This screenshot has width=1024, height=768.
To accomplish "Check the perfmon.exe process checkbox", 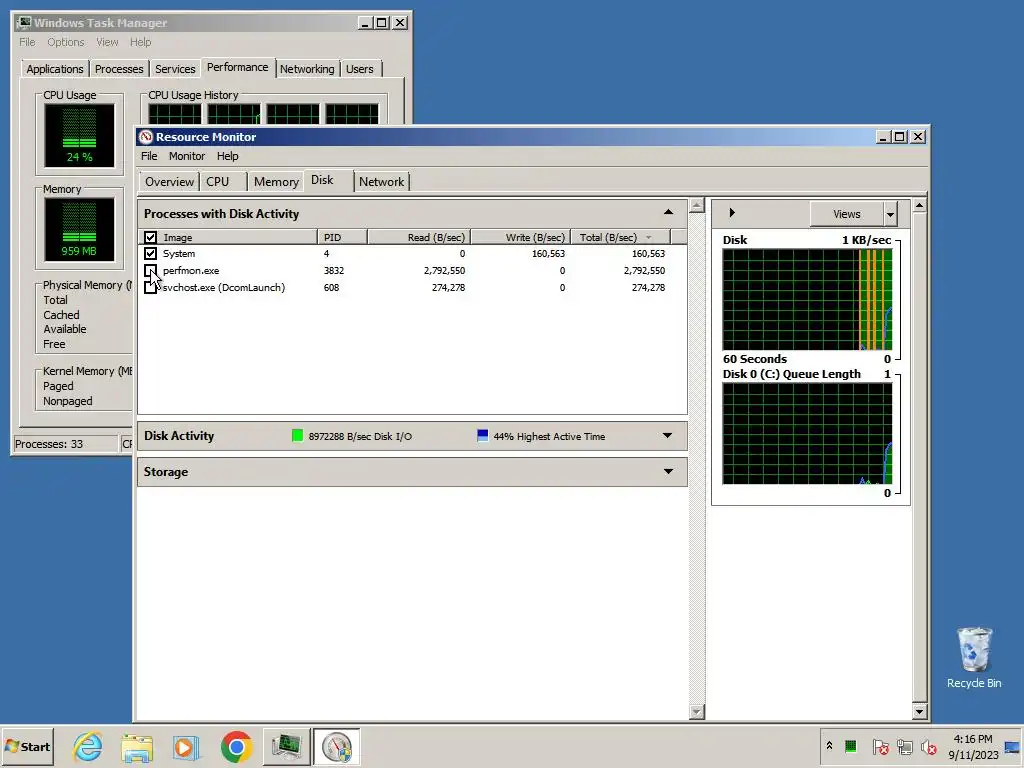I will click(x=150, y=270).
